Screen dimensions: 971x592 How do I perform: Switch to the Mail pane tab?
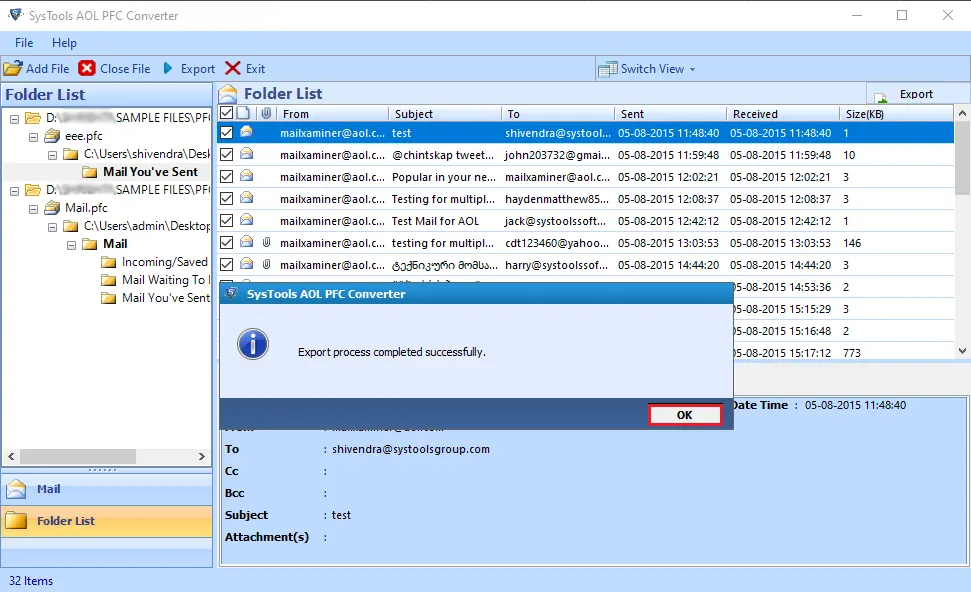pos(107,489)
